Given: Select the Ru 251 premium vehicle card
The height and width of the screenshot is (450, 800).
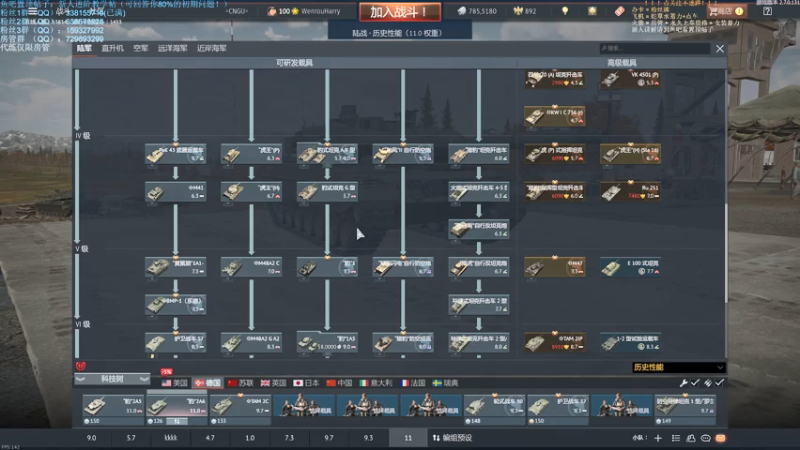Looking at the screenshot, I should [x=630, y=191].
